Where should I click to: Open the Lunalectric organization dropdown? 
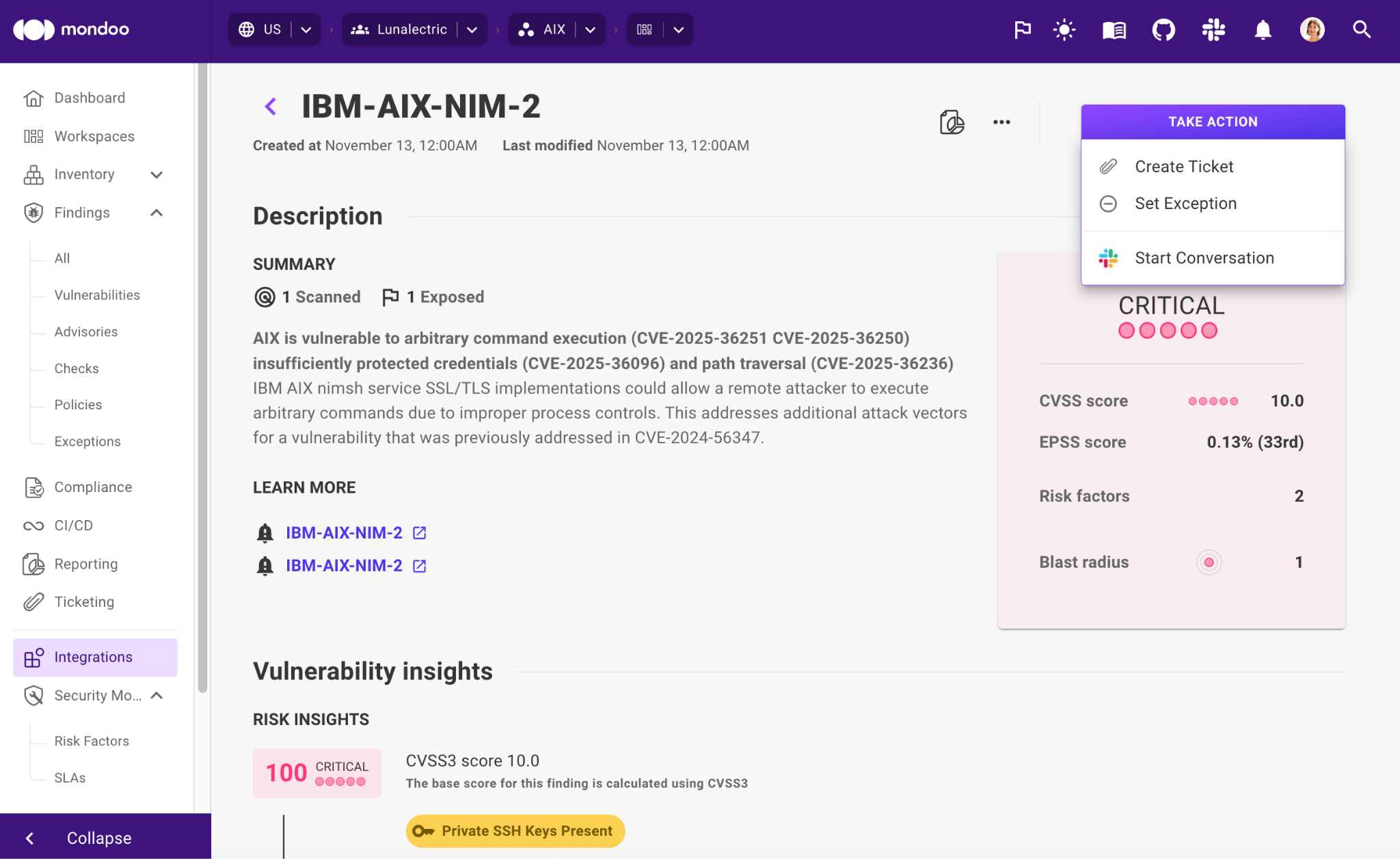click(x=472, y=29)
